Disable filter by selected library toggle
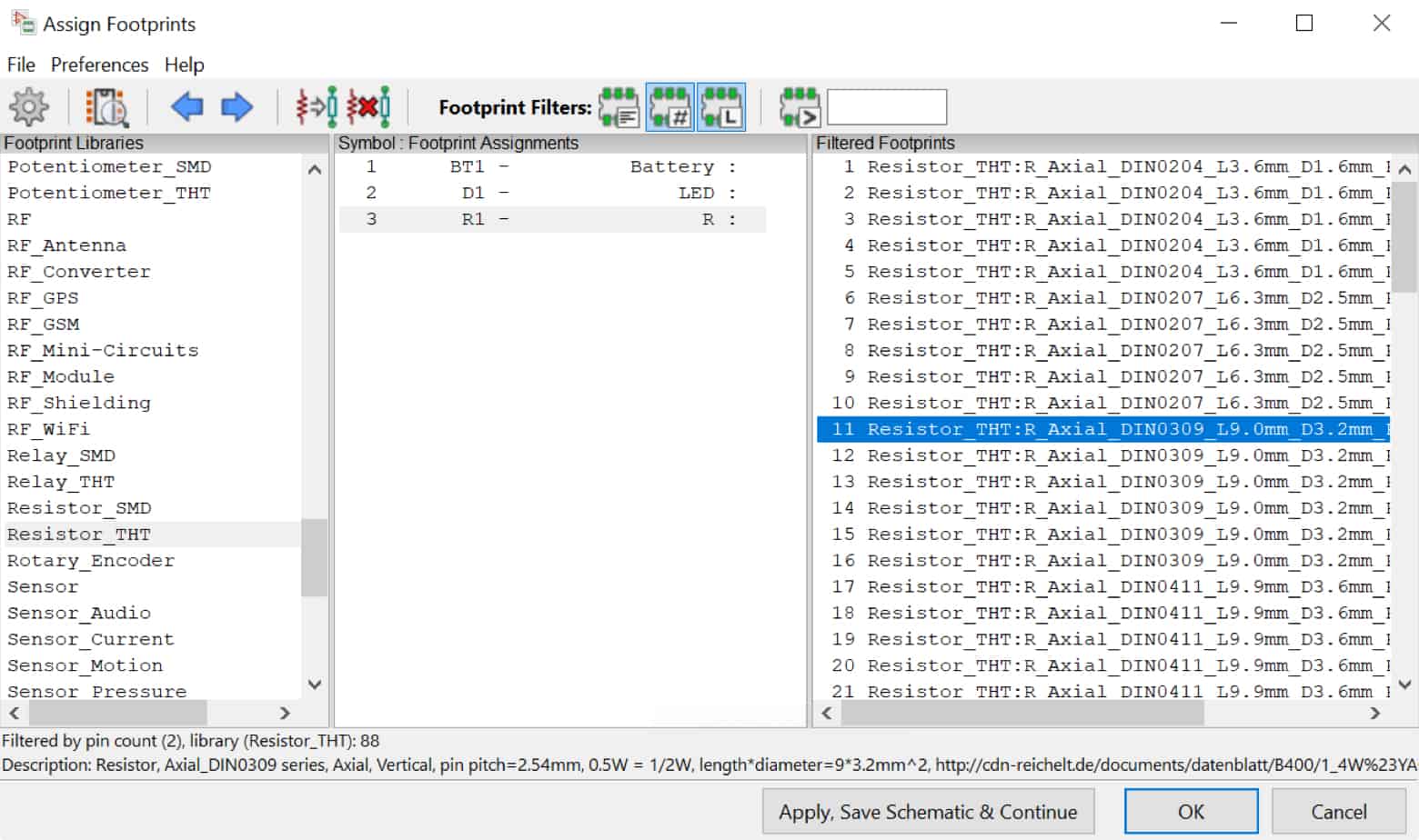1419x840 pixels. (x=721, y=106)
